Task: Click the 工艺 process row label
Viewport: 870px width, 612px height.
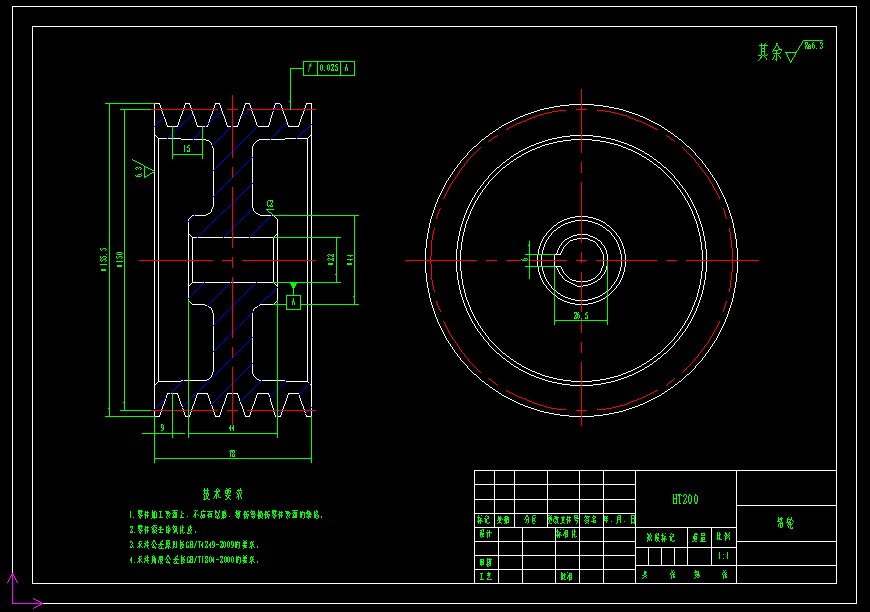Action: click(x=486, y=576)
